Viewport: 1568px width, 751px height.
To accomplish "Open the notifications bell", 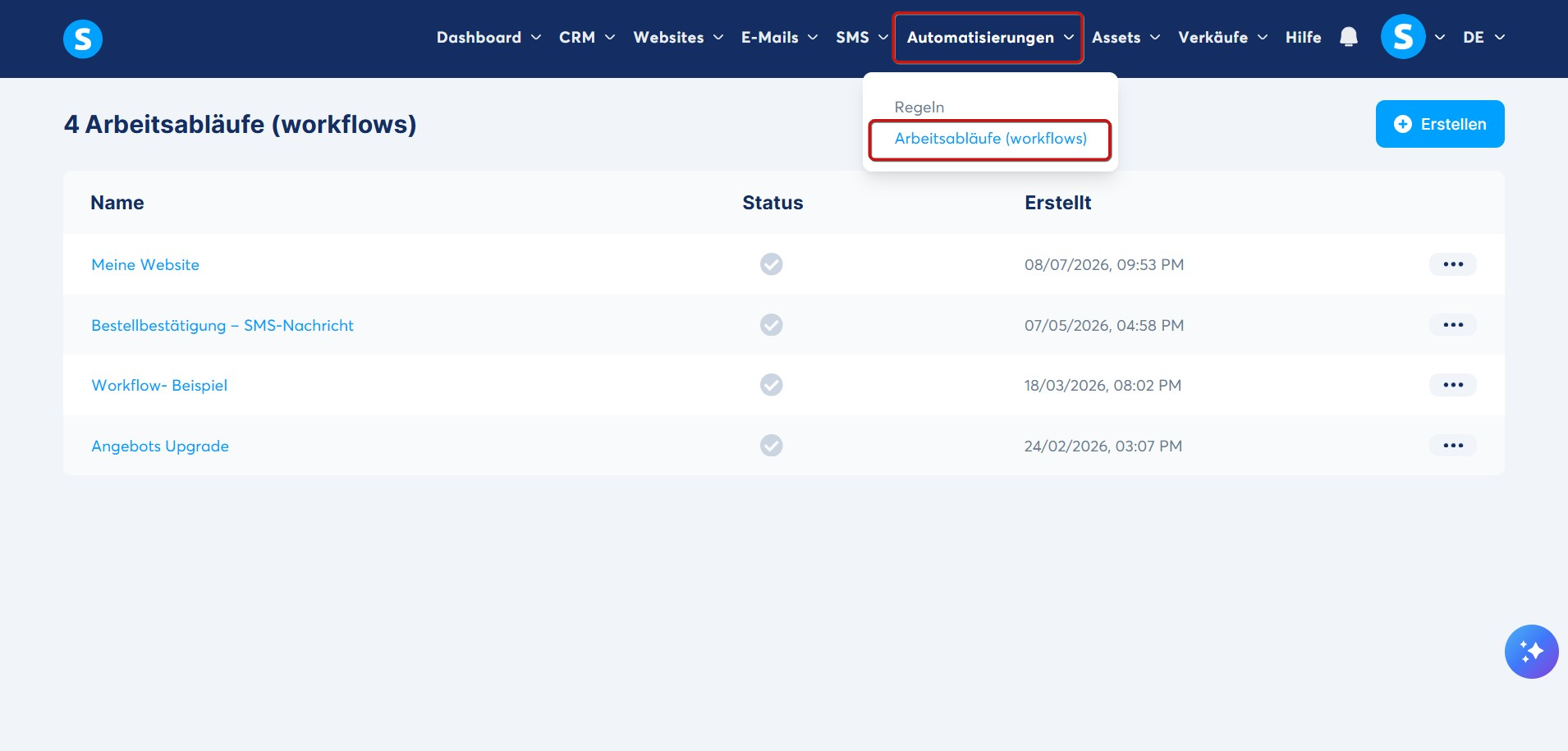I will [x=1348, y=37].
